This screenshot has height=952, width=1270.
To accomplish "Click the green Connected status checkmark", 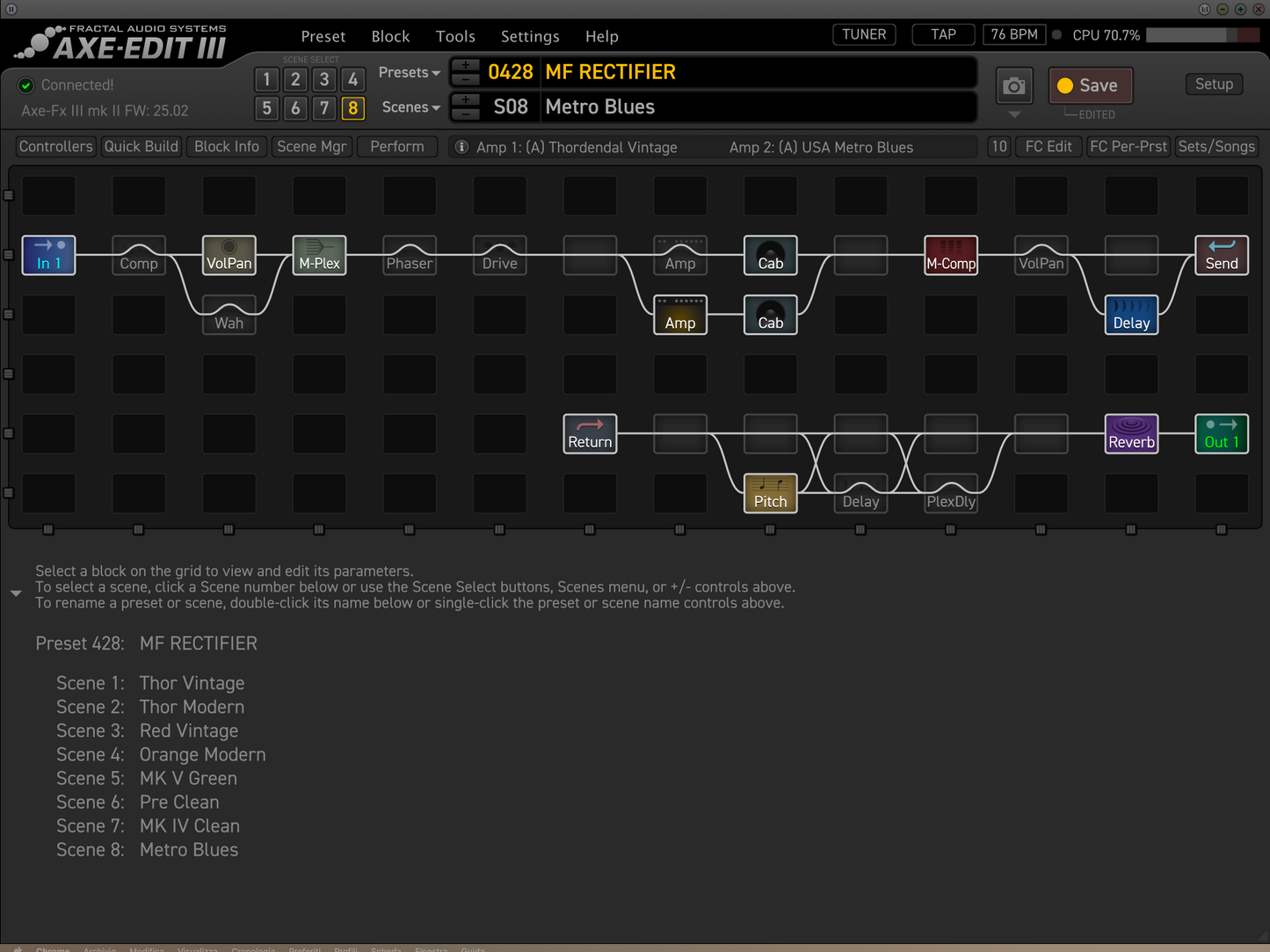I will 26,85.
